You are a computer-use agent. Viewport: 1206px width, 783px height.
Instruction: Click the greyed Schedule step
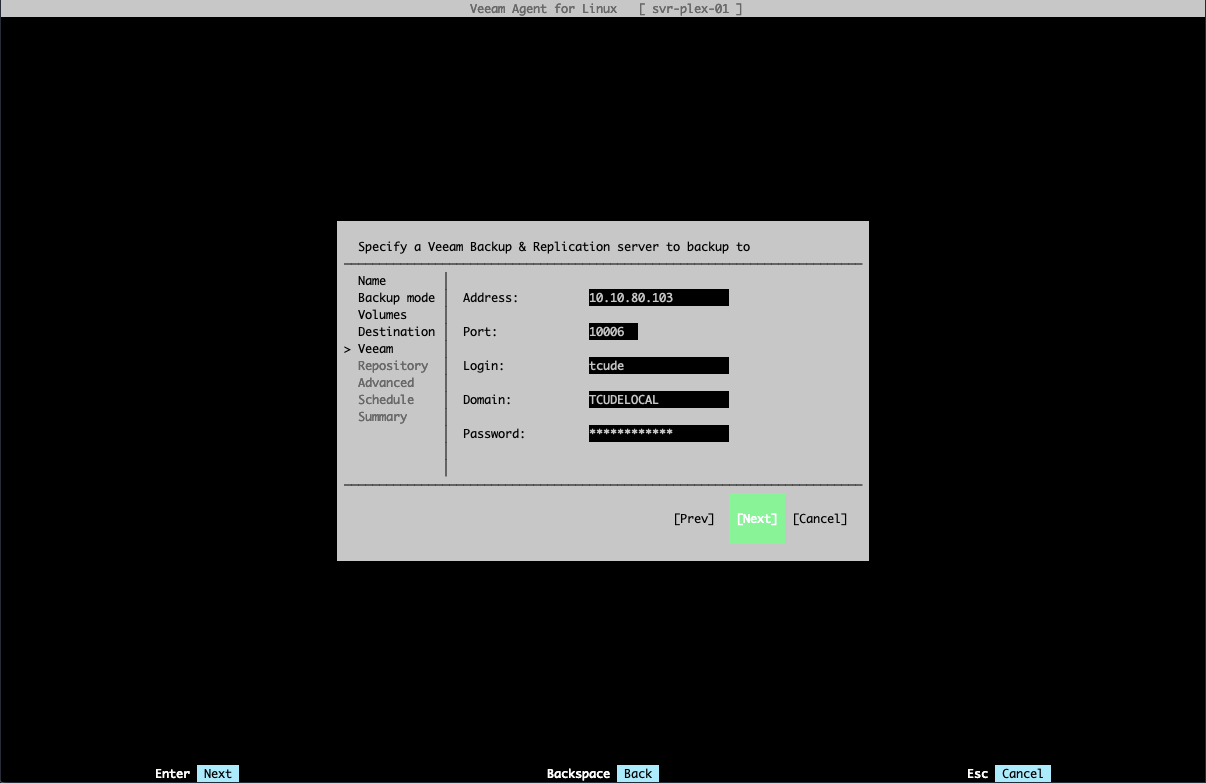point(386,400)
